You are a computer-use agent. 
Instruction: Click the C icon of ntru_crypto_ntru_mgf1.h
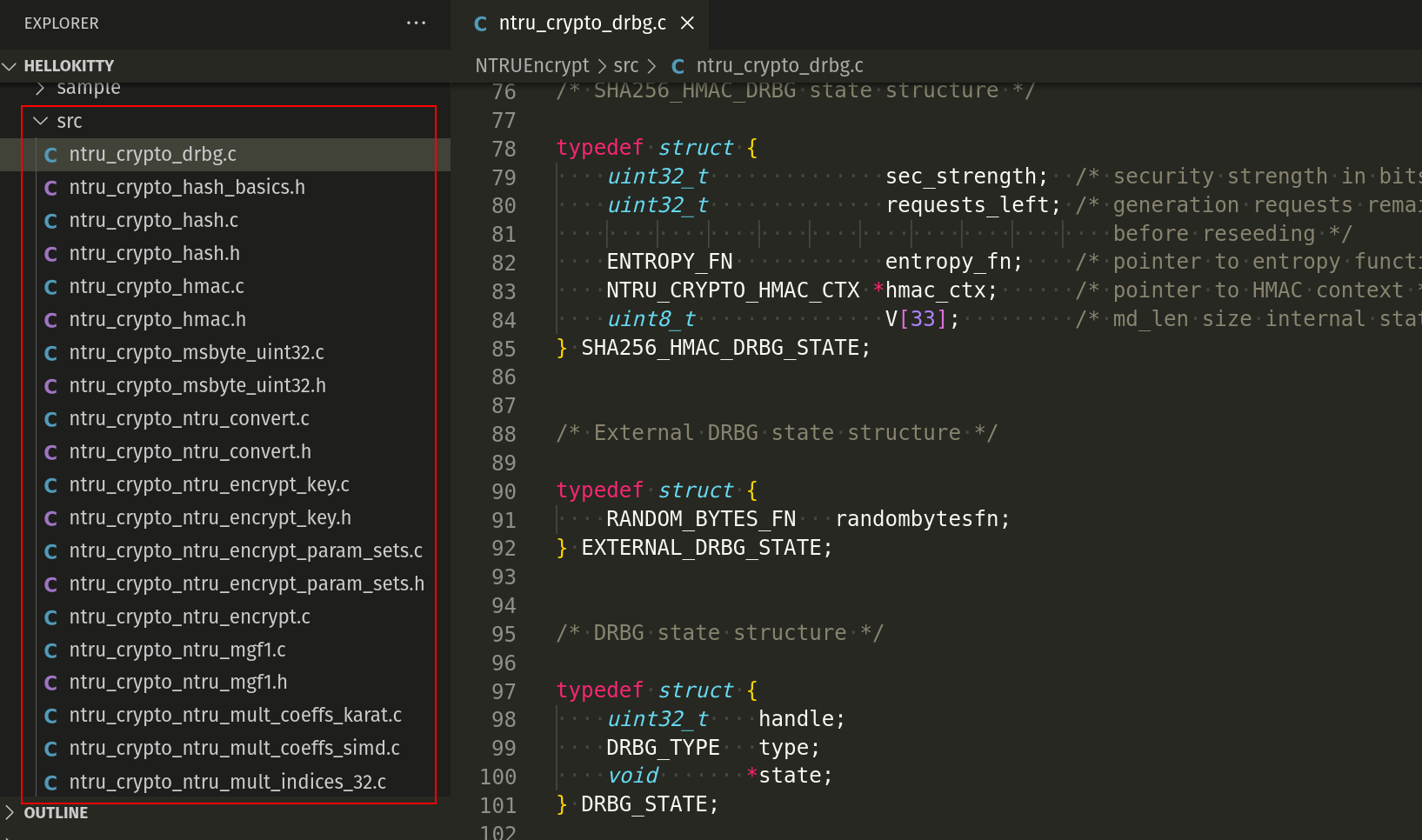click(x=50, y=683)
